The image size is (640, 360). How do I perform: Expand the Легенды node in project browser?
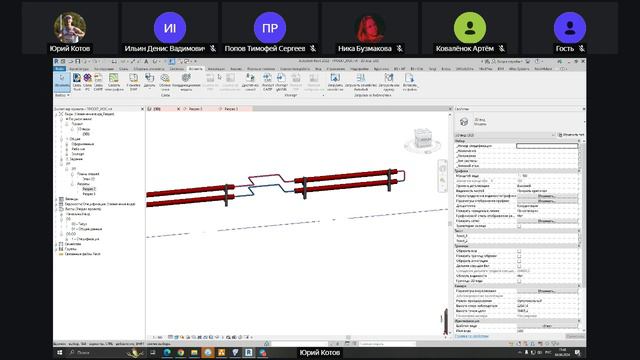(56, 199)
